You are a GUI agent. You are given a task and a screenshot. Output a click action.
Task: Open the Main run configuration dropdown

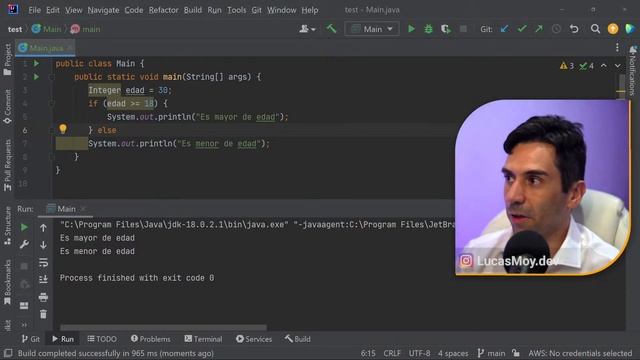[x=372, y=29]
